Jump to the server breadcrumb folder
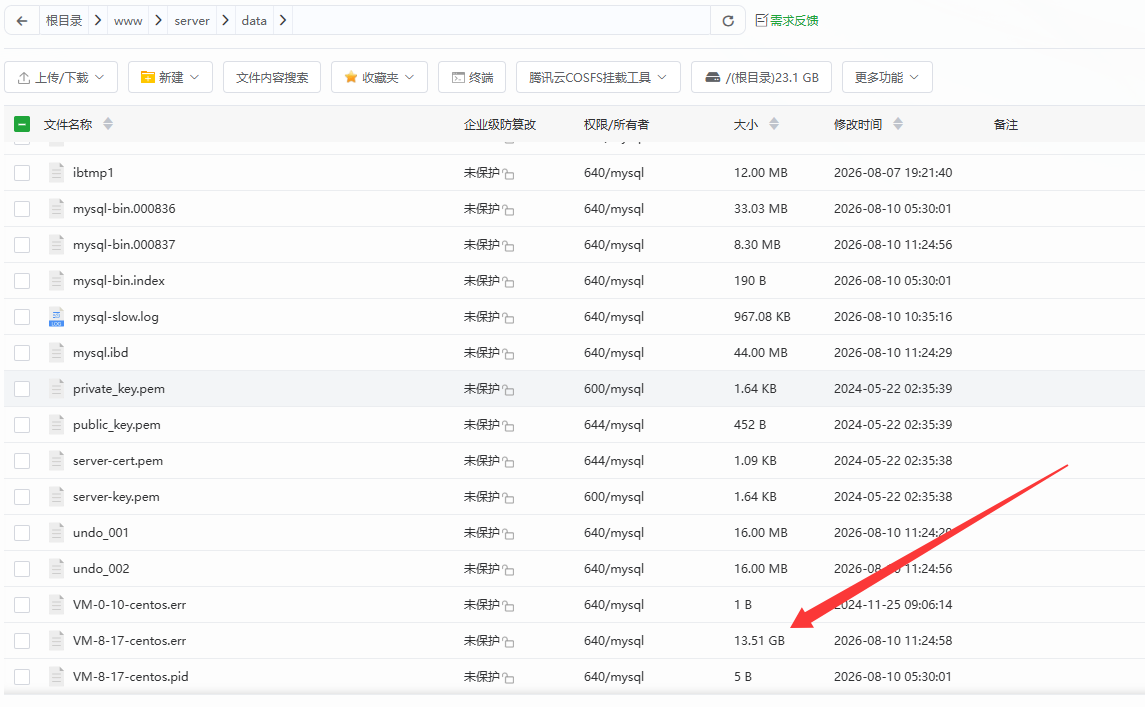Screen dimensions: 1145x707 click(x=192, y=21)
